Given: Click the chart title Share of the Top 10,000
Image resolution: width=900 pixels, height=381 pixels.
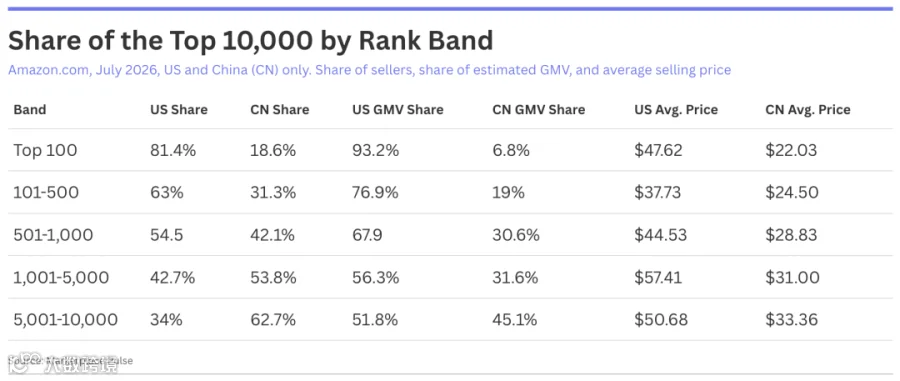Looking at the screenshot, I should (251, 41).
